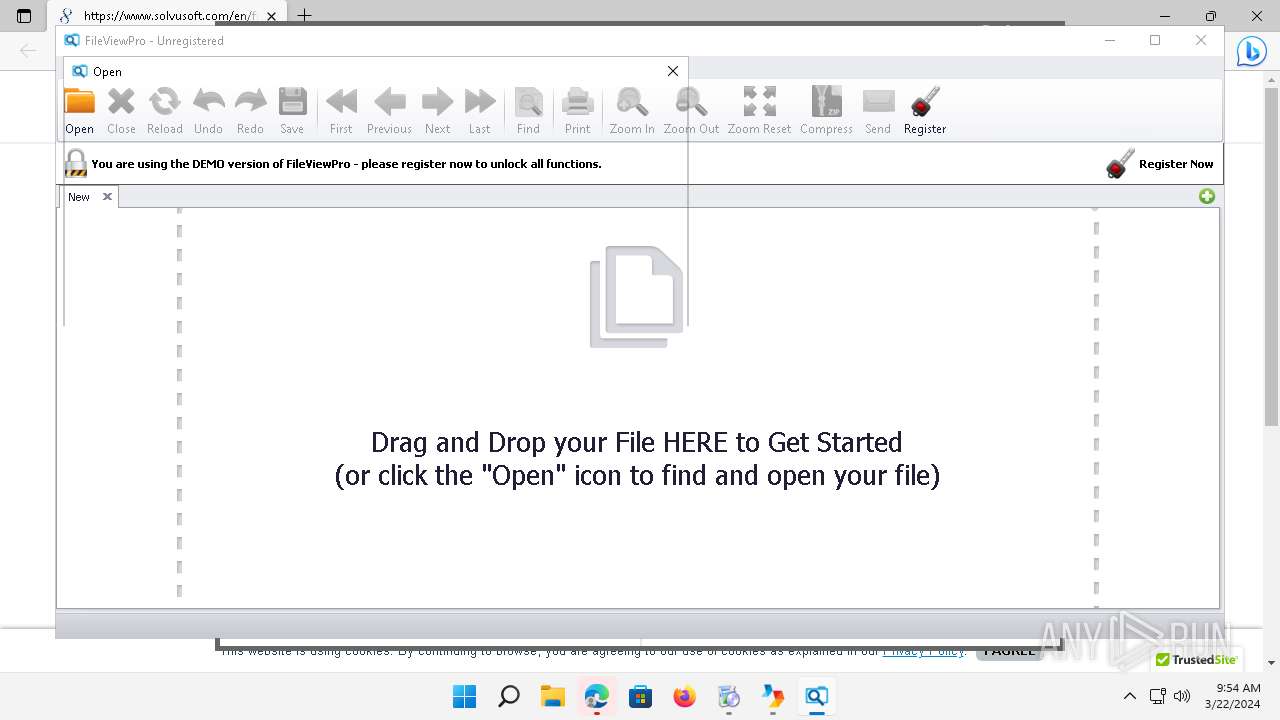Open the Privacy Policy link on webpage
The height and width of the screenshot is (720, 1280).
pyautogui.click(x=923, y=651)
